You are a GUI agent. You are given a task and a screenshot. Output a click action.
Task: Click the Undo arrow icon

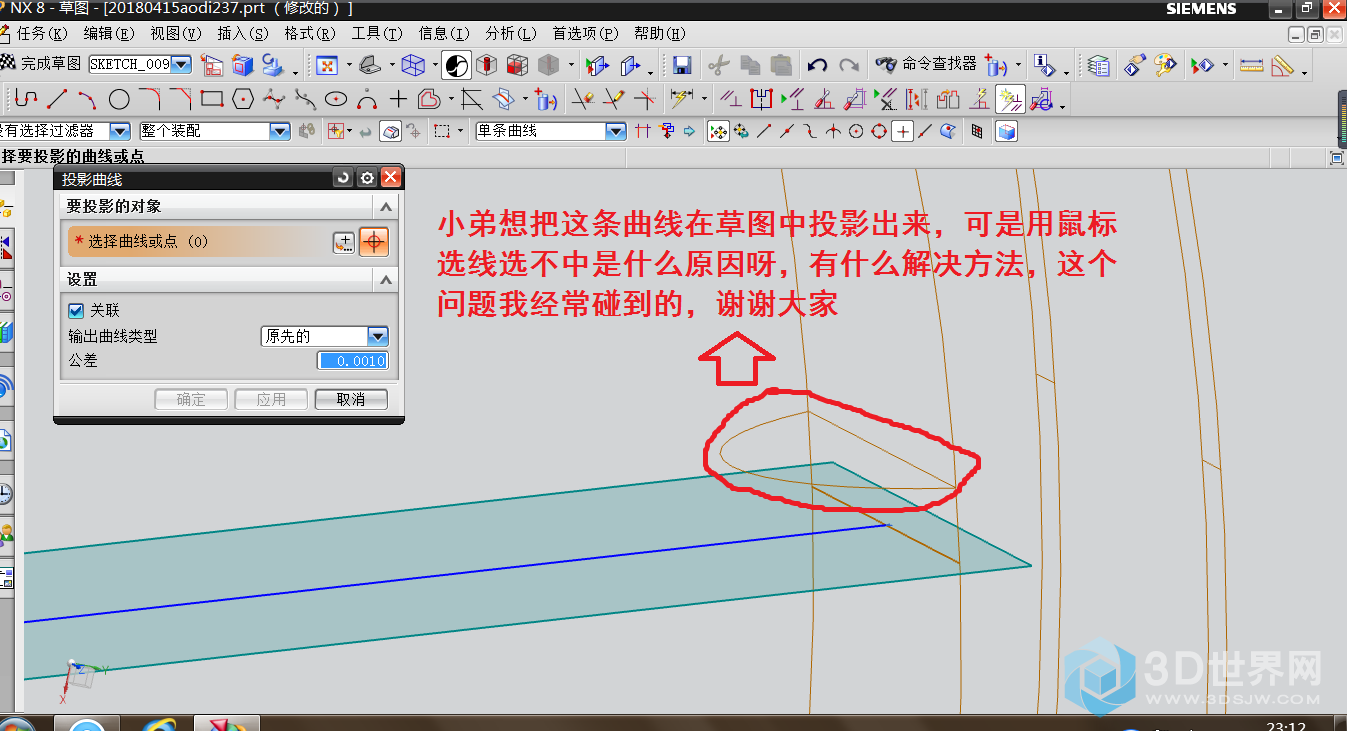point(817,65)
